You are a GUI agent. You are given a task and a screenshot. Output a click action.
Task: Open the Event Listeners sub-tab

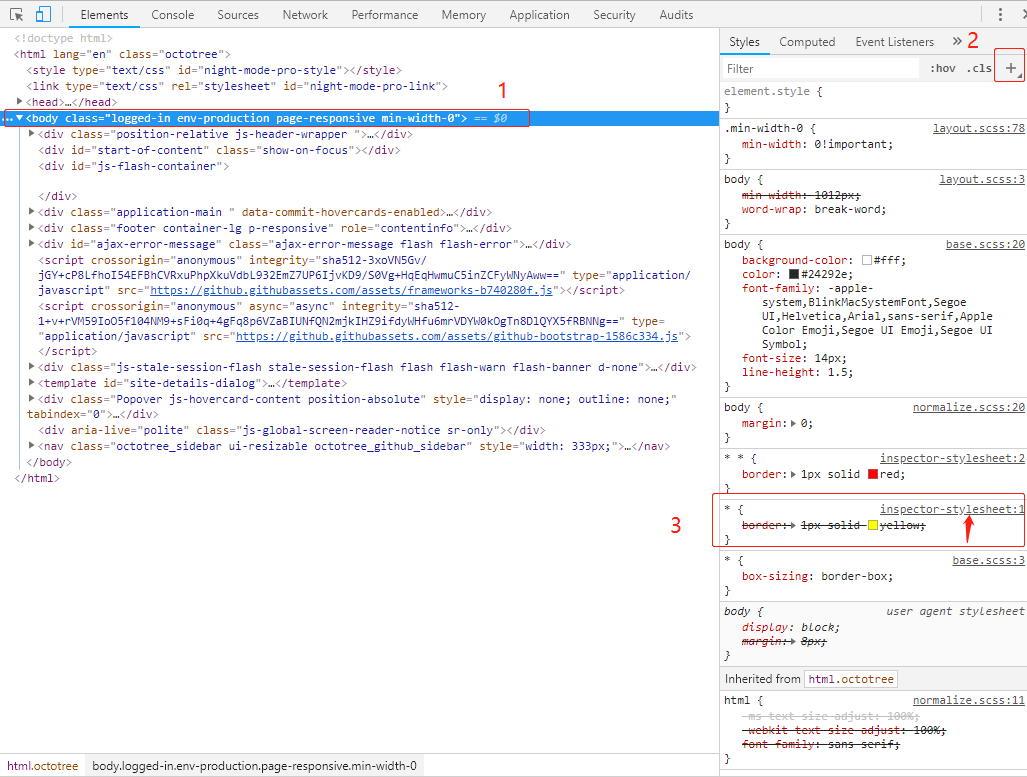(x=894, y=42)
